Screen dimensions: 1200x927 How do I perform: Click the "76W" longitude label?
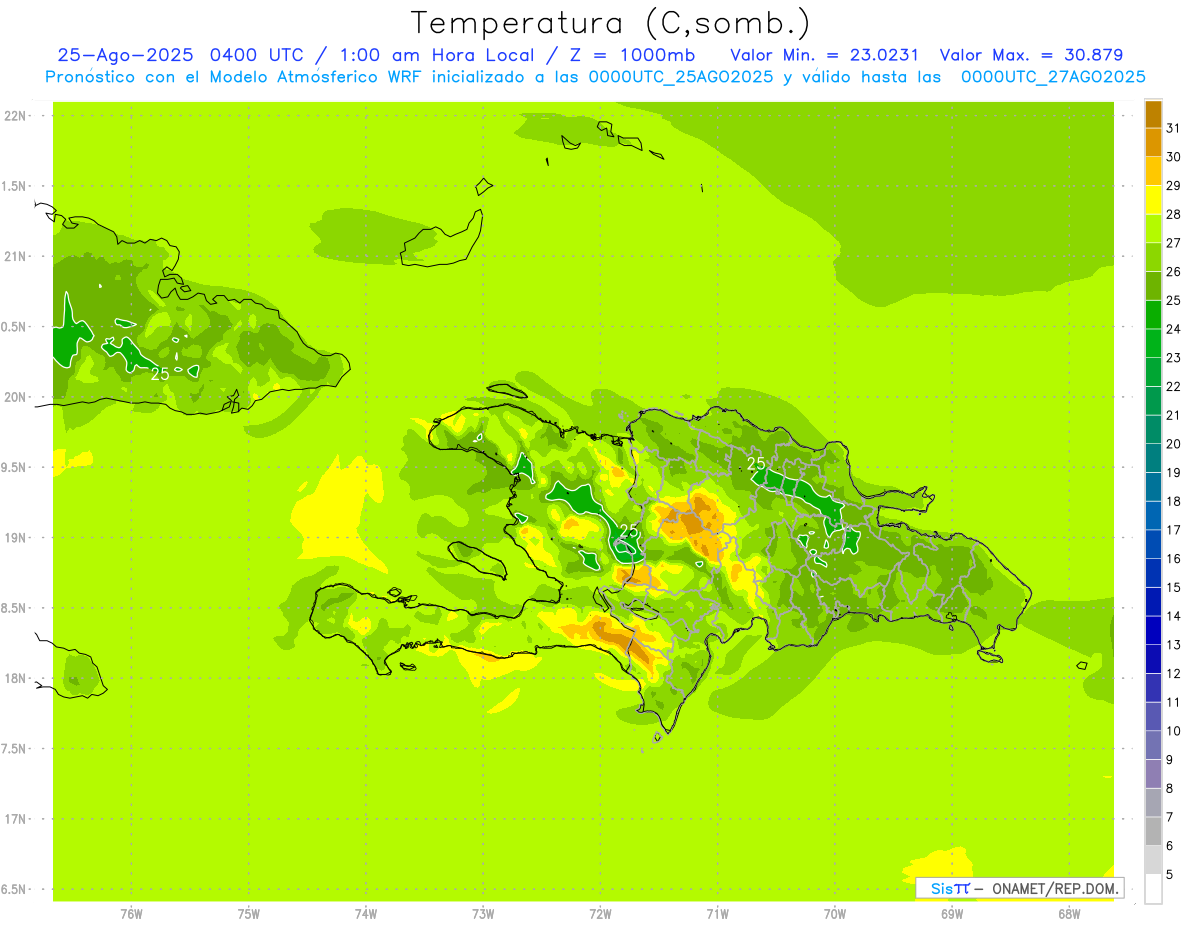pyautogui.click(x=131, y=913)
